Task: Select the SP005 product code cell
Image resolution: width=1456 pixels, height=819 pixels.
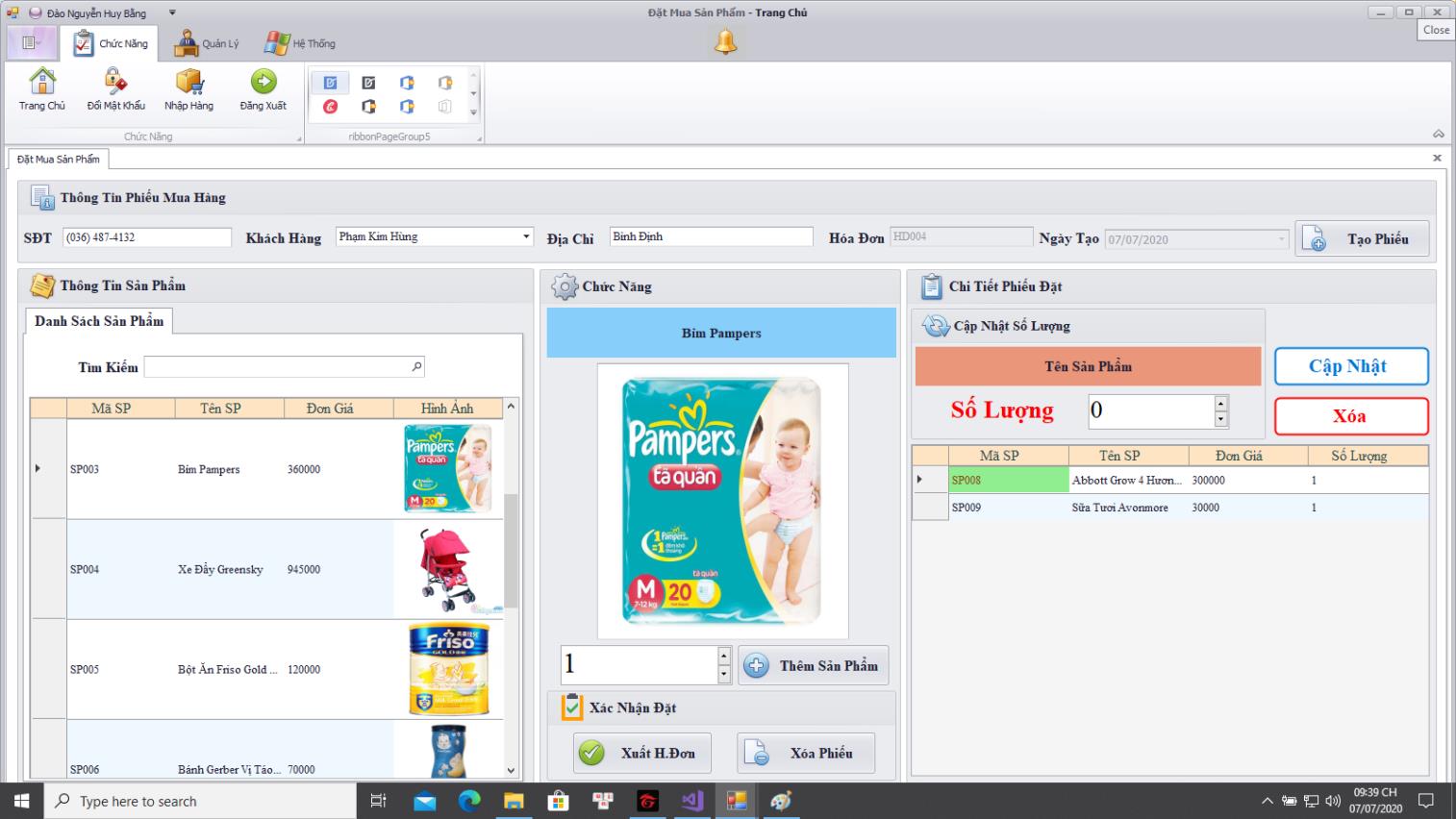Action: coord(120,669)
